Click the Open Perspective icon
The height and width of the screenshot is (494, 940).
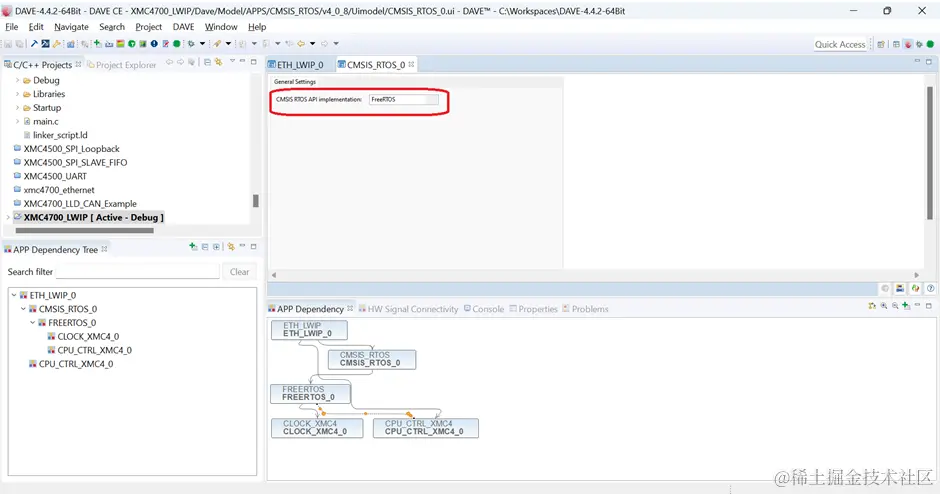(881, 44)
